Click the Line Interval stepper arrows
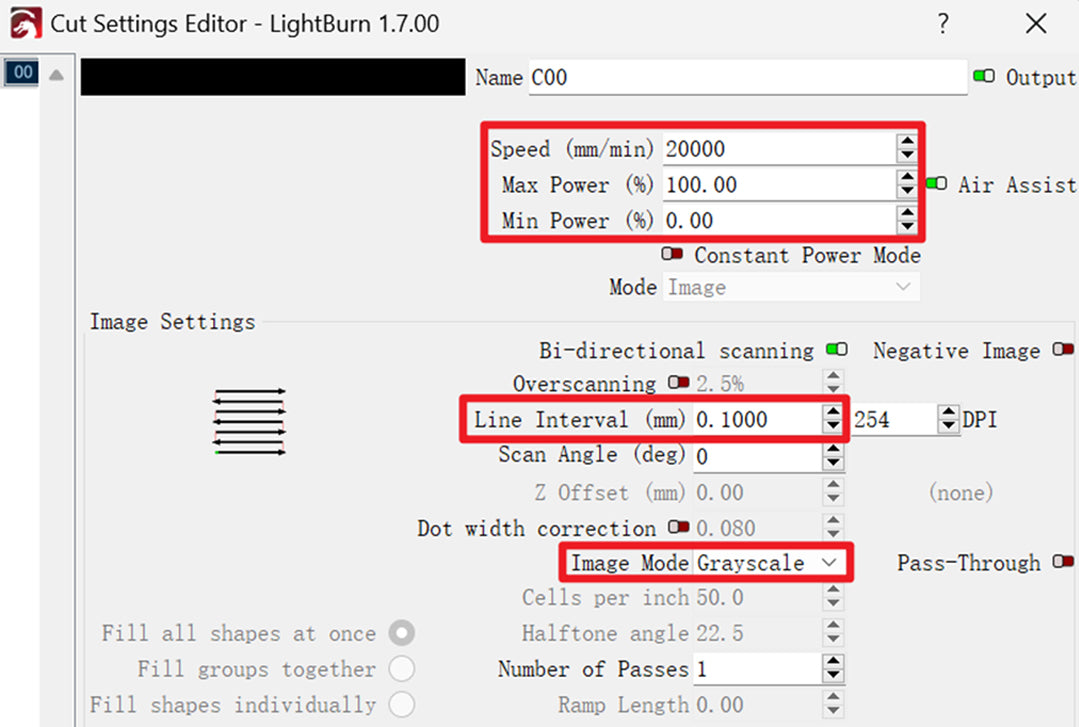 coord(832,420)
